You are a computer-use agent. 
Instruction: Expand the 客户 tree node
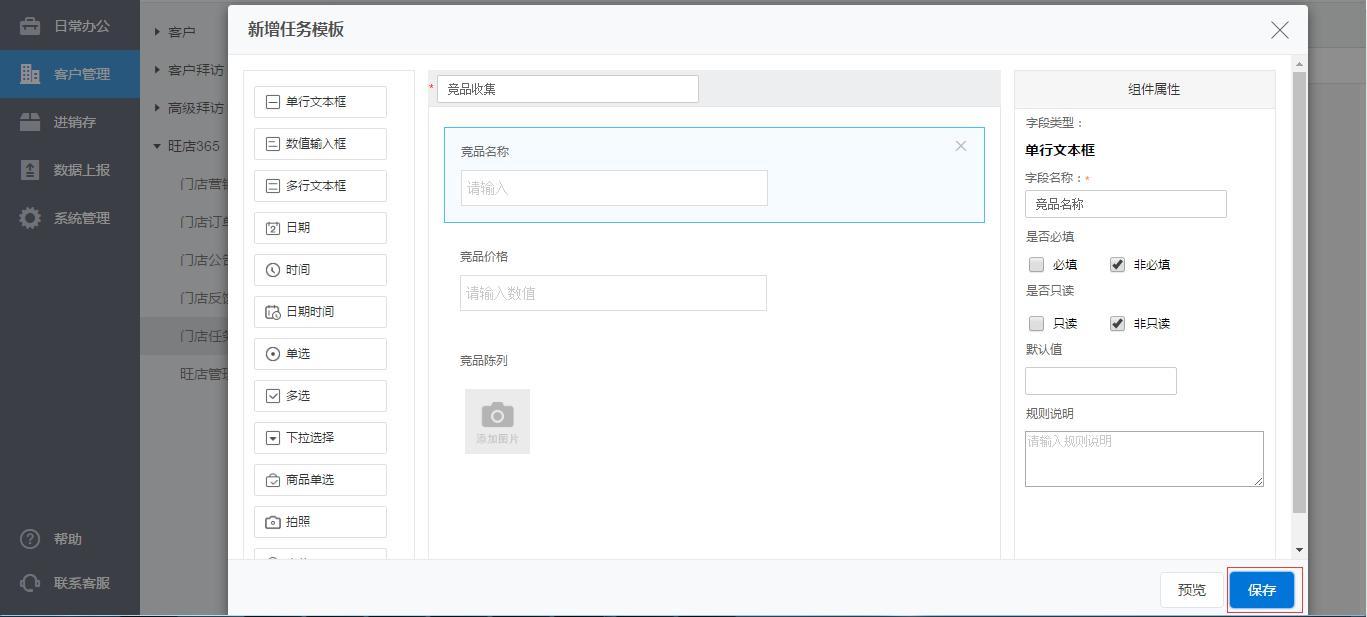[x=158, y=32]
